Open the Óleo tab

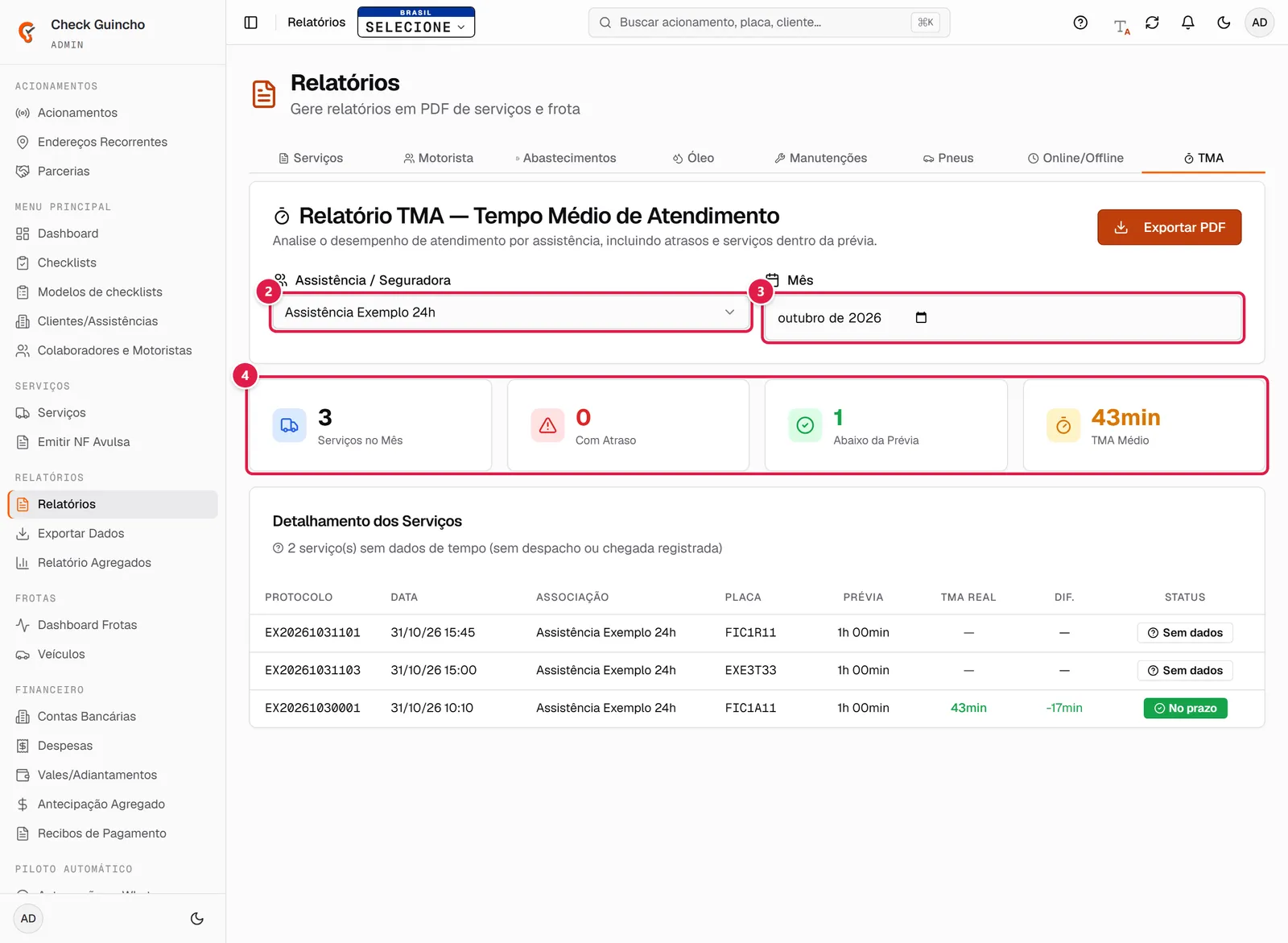[x=694, y=158]
